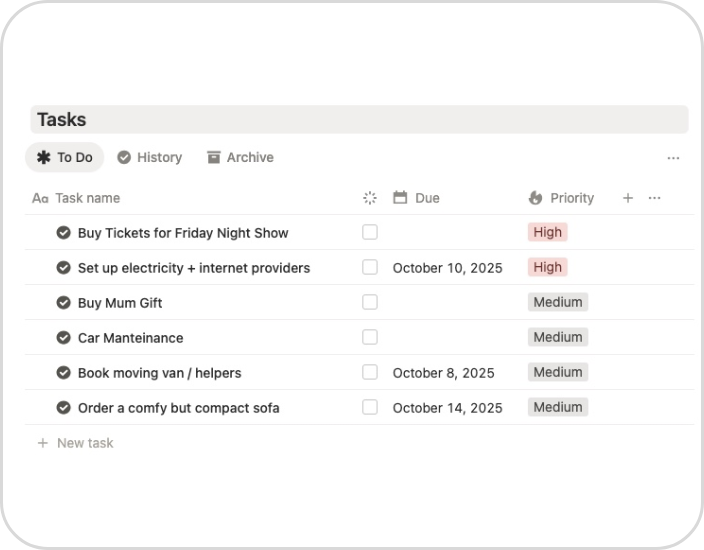
Task: Click check-circle icon beside Order a comfy sofa
Action: click(64, 408)
